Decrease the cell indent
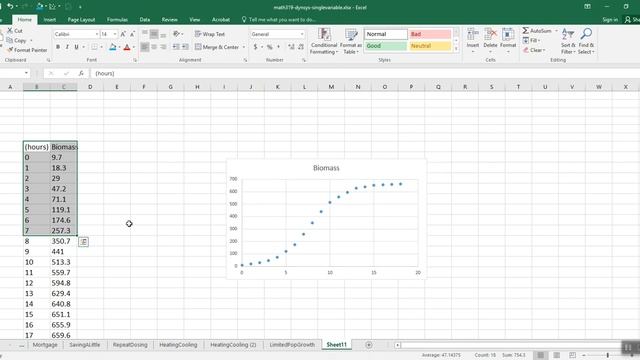This screenshot has height=360, width=640. pyautogui.click(x=176, y=47)
